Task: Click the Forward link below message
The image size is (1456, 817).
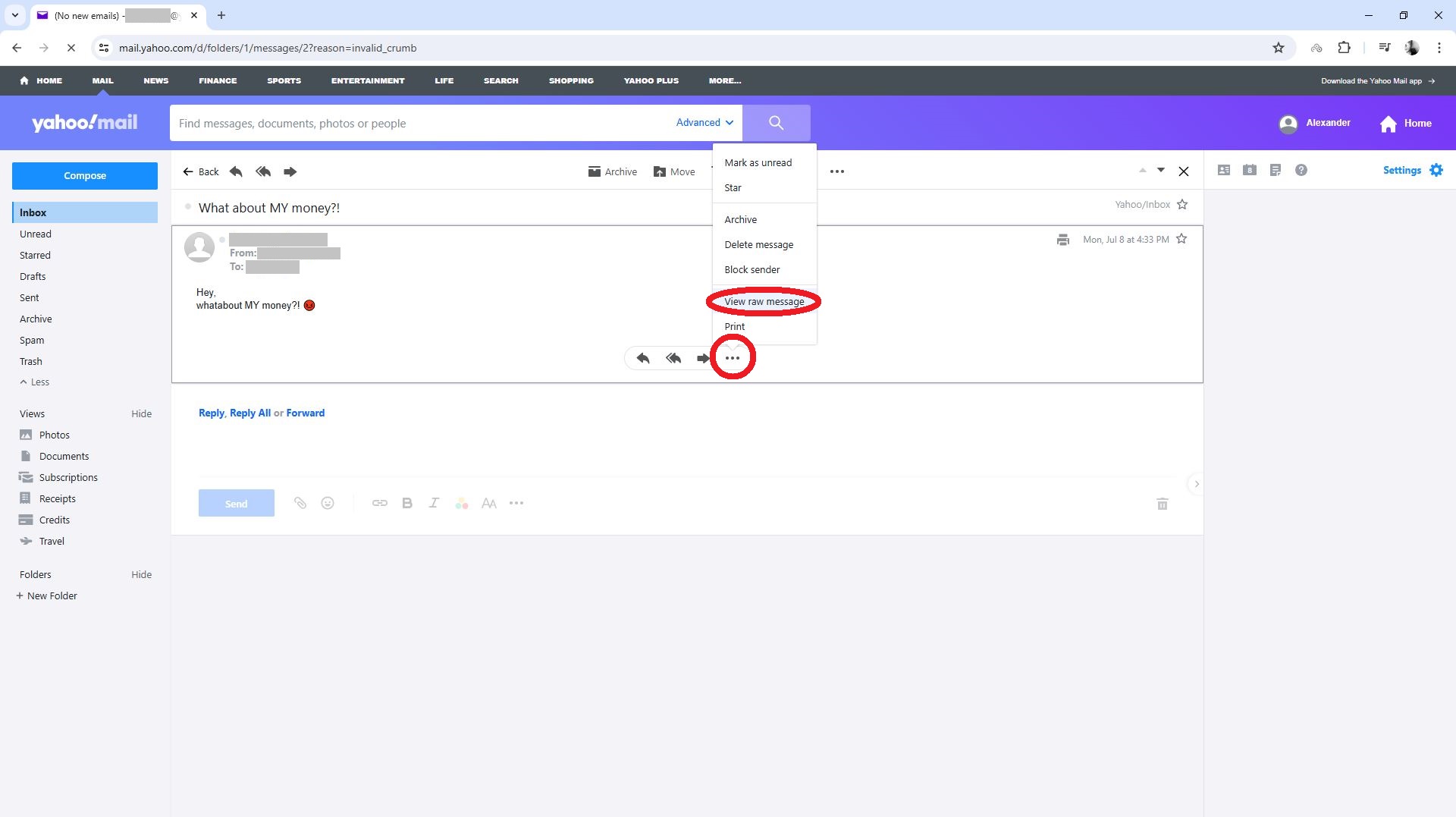Action: [306, 413]
